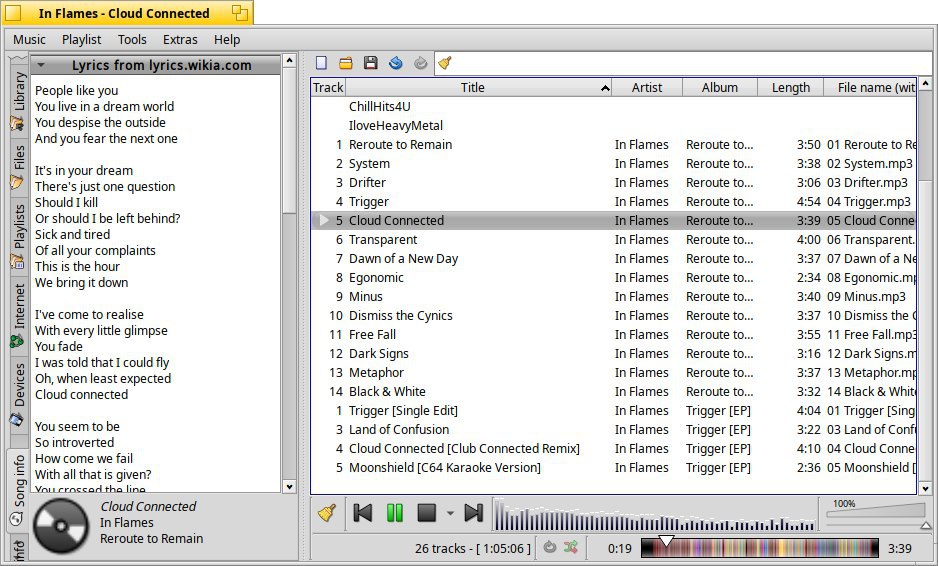Sort playlist by the Album column header

pyautogui.click(x=720, y=87)
